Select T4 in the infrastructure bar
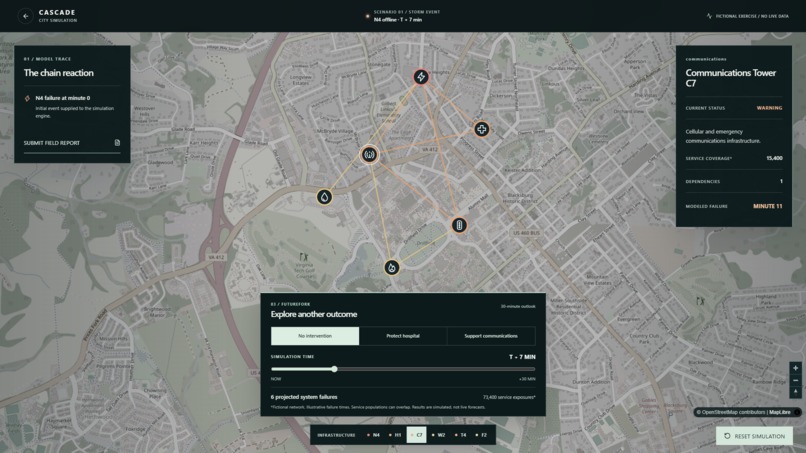This screenshot has width=806, height=453. pyautogui.click(x=461, y=435)
